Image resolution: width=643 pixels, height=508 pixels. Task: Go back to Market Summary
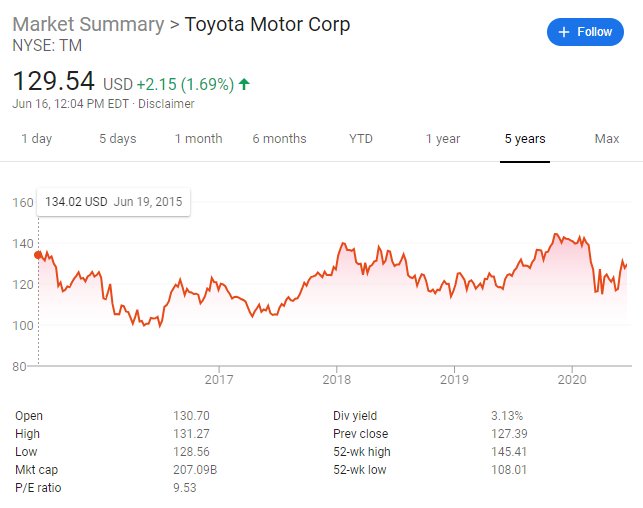pos(88,24)
